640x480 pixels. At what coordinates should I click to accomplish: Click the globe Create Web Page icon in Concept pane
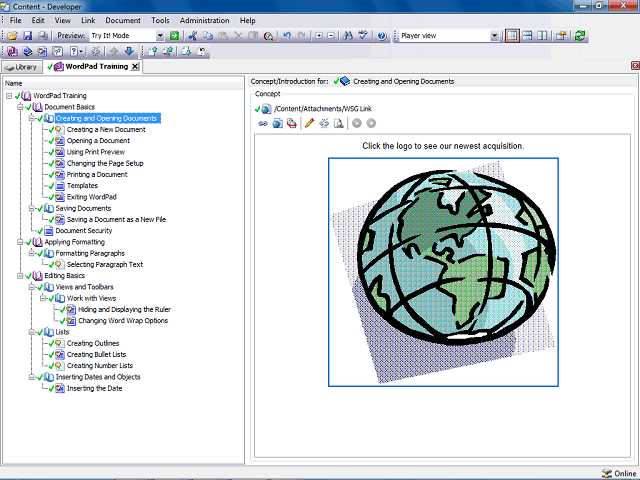click(278, 123)
